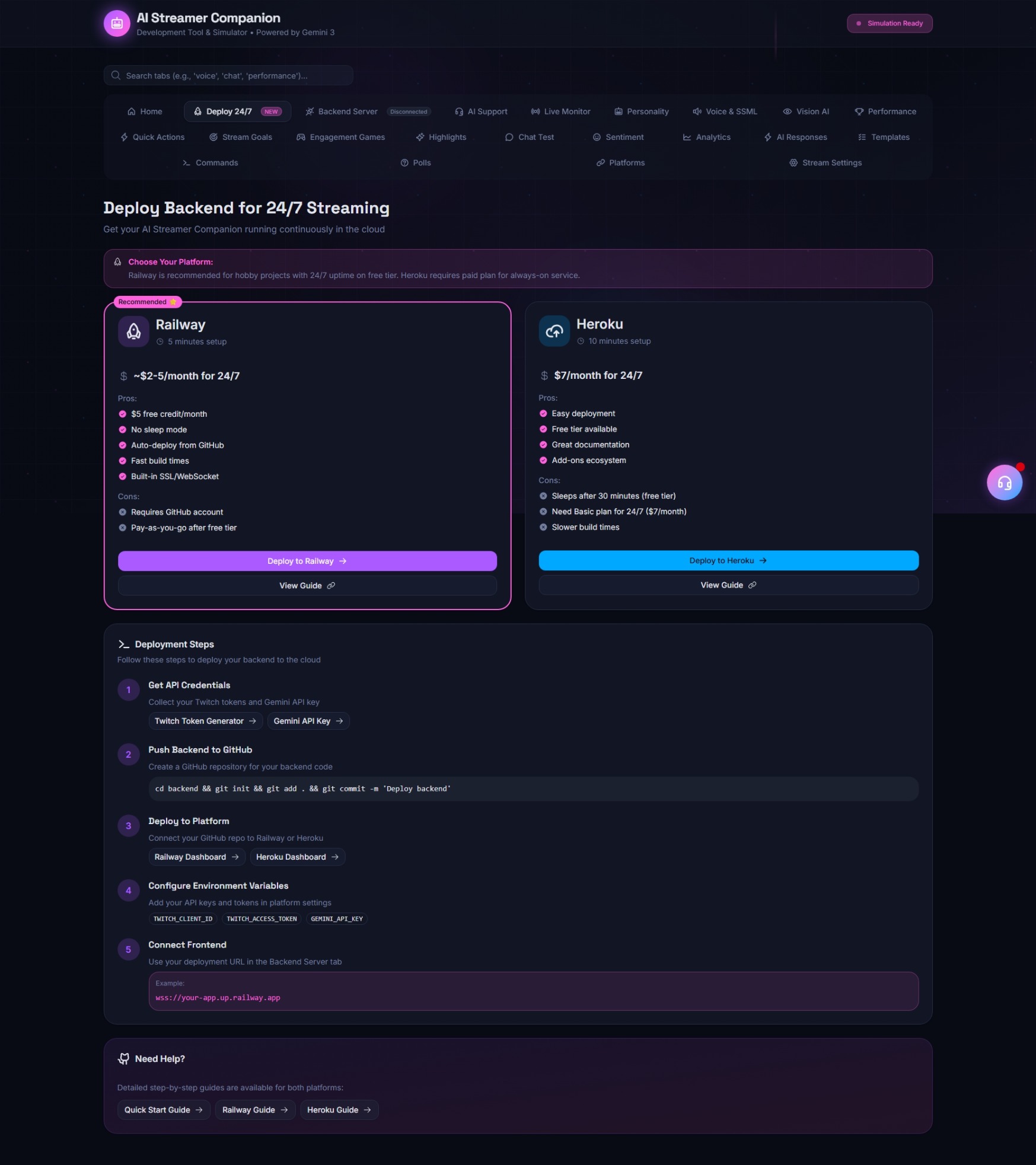The width and height of the screenshot is (1036, 1165).
Task: Click the step 3 number badge
Action: [128, 825]
